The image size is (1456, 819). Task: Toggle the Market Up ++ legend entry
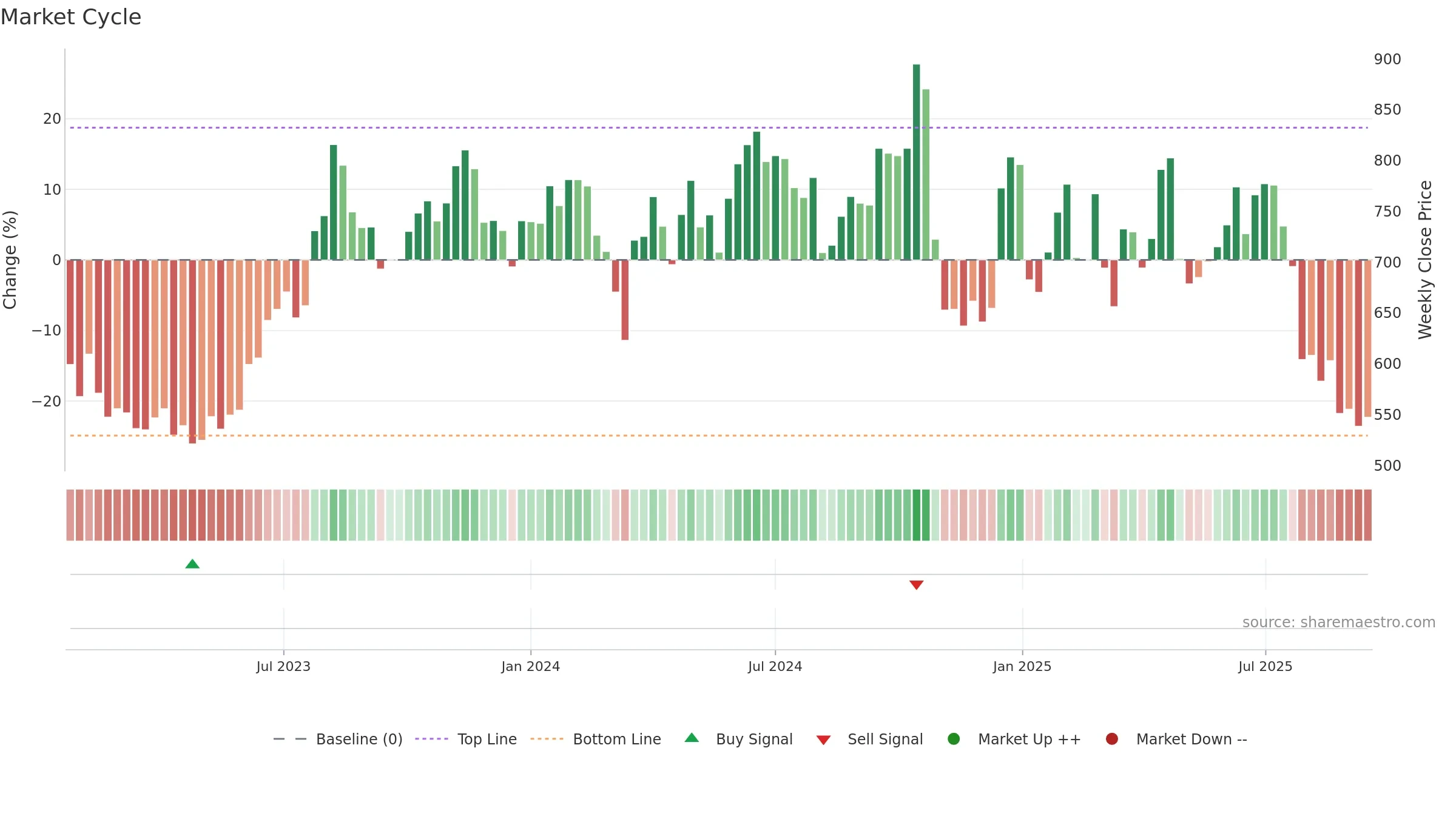(x=1014, y=739)
